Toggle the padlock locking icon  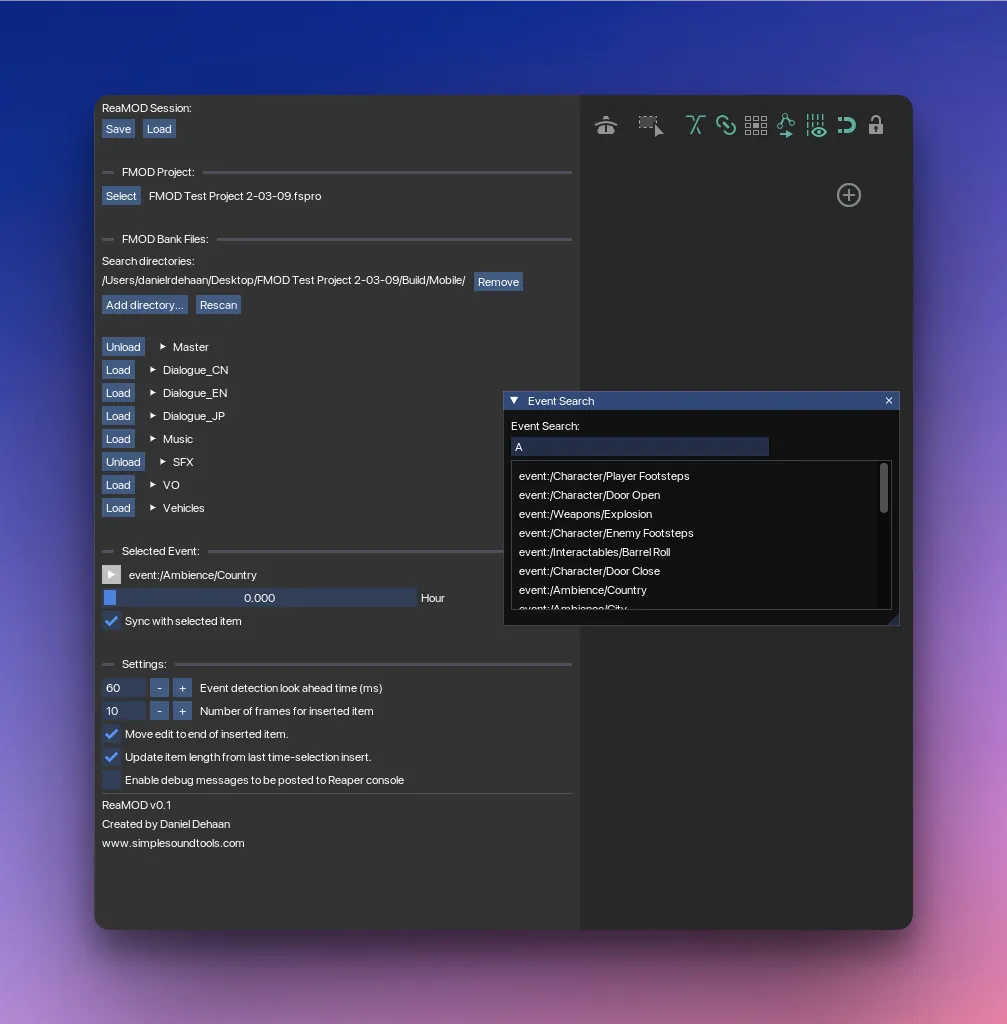click(x=876, y=125)
